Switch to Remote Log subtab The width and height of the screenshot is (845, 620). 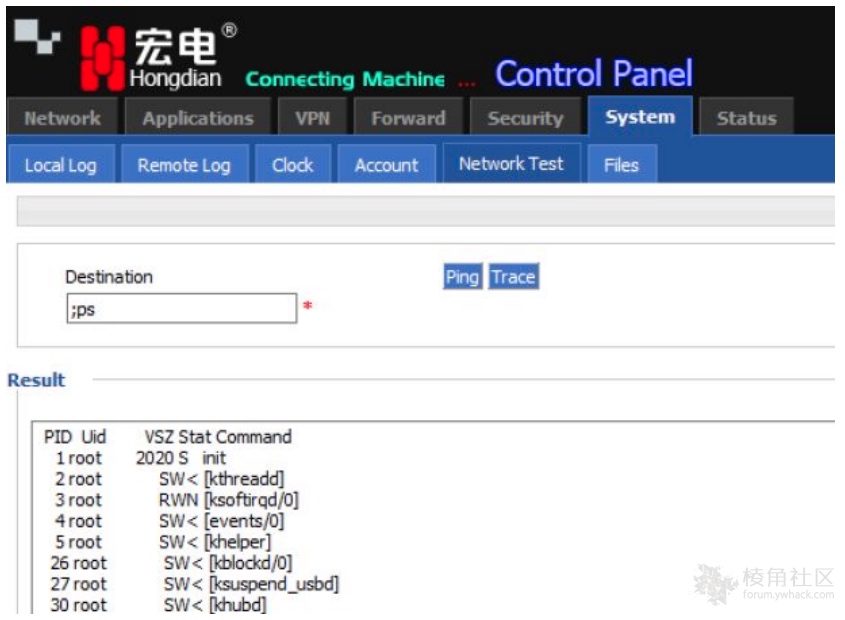click(184, 165)
